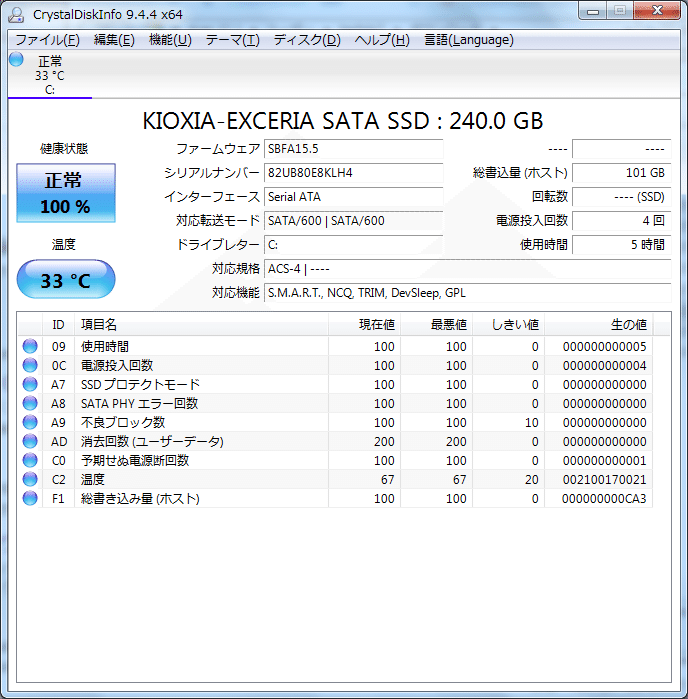Select the 総書き込み量 (ホスト) attribute name
The image size is (688, 699).
pos(140,498)
